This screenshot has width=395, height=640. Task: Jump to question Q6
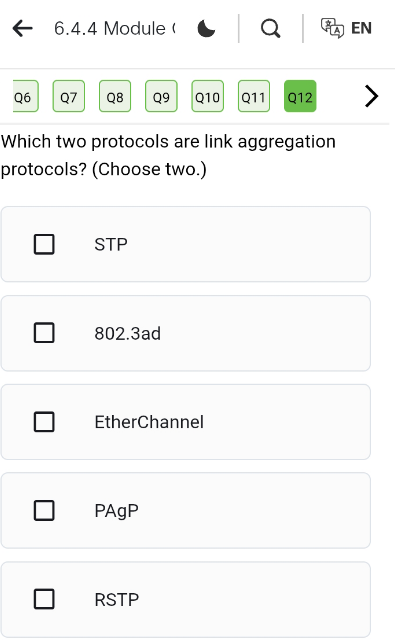[x=25, y=96]
